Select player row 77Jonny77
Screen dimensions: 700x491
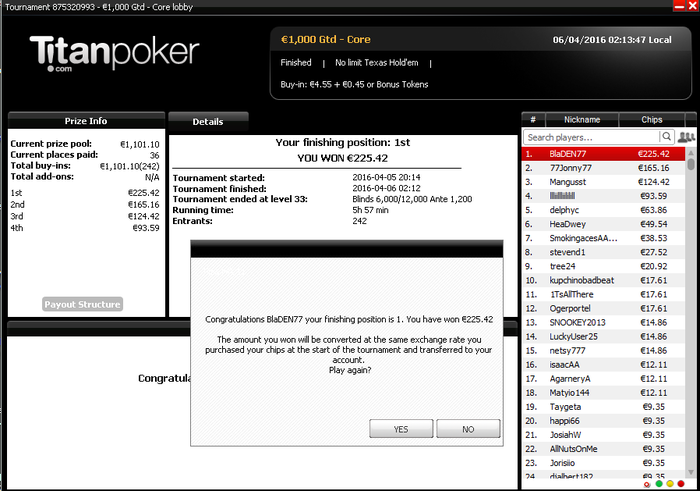pos(603,168)
